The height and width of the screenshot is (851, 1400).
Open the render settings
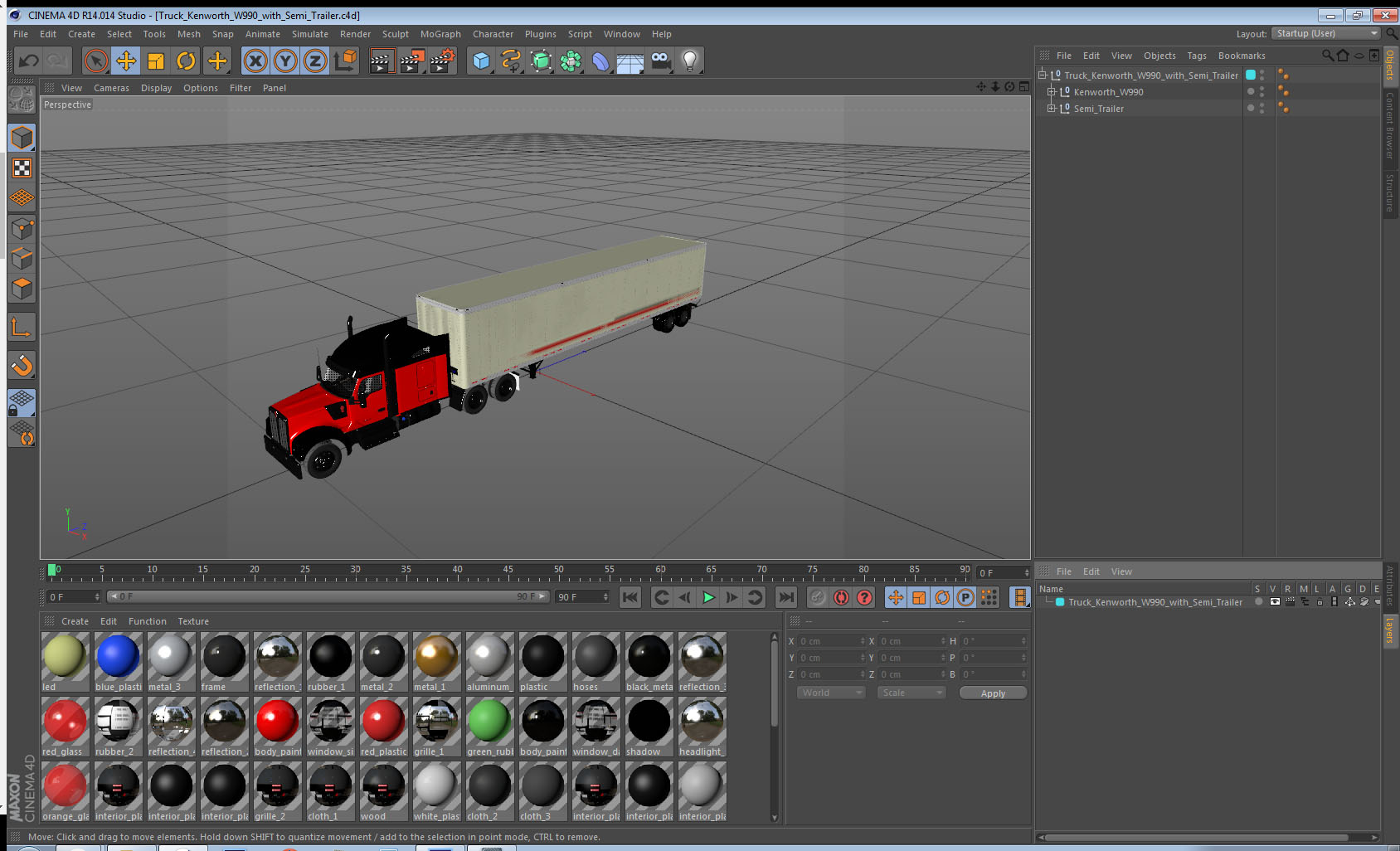[x=443, y=61]
